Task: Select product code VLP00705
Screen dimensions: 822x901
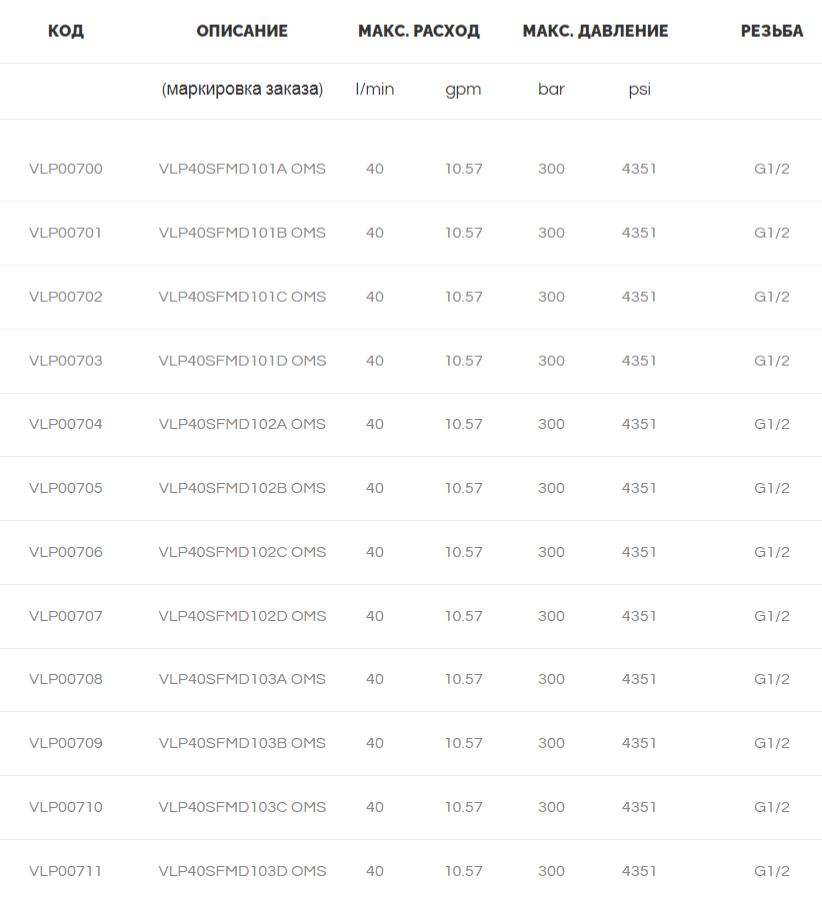Action: point(65,488)
